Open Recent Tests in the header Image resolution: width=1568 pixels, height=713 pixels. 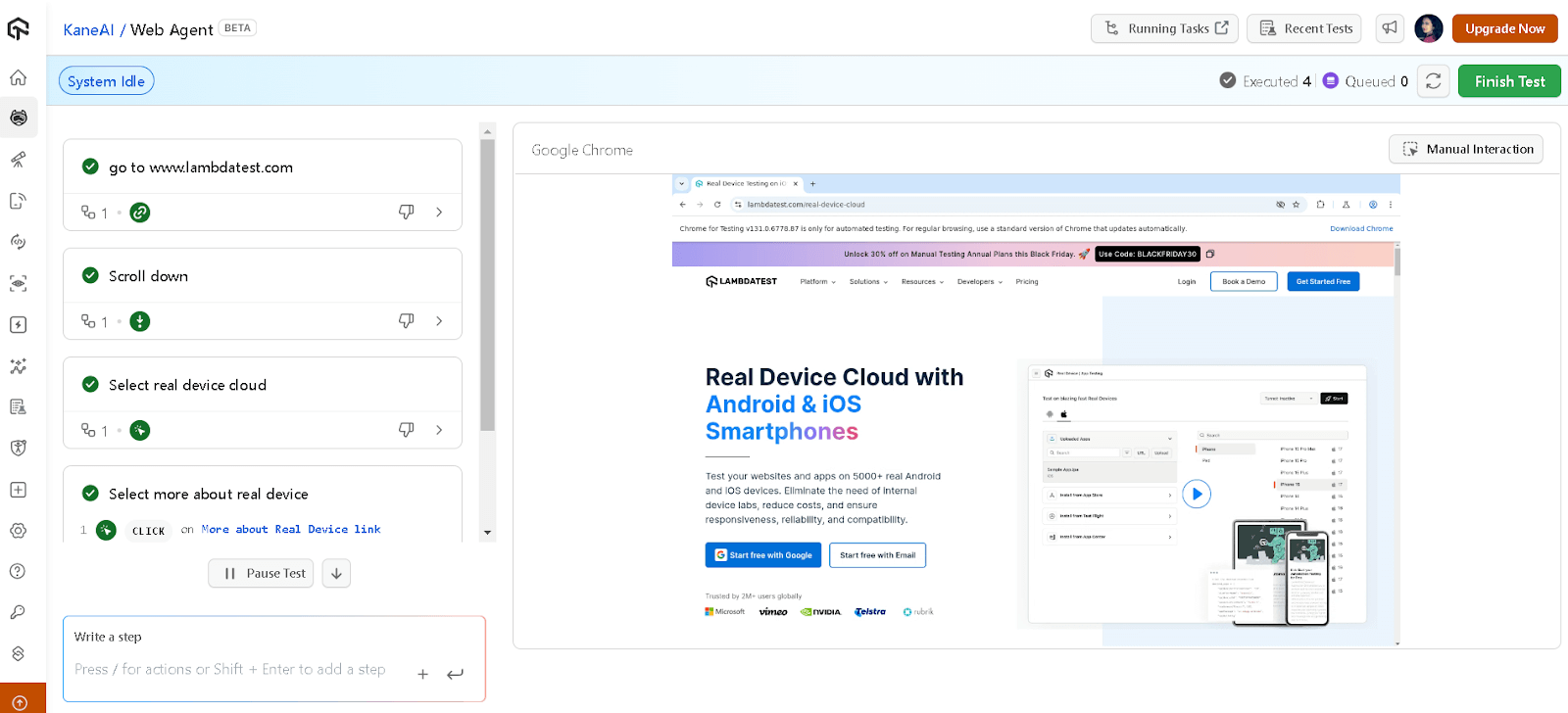click(x=1306, y=28)
